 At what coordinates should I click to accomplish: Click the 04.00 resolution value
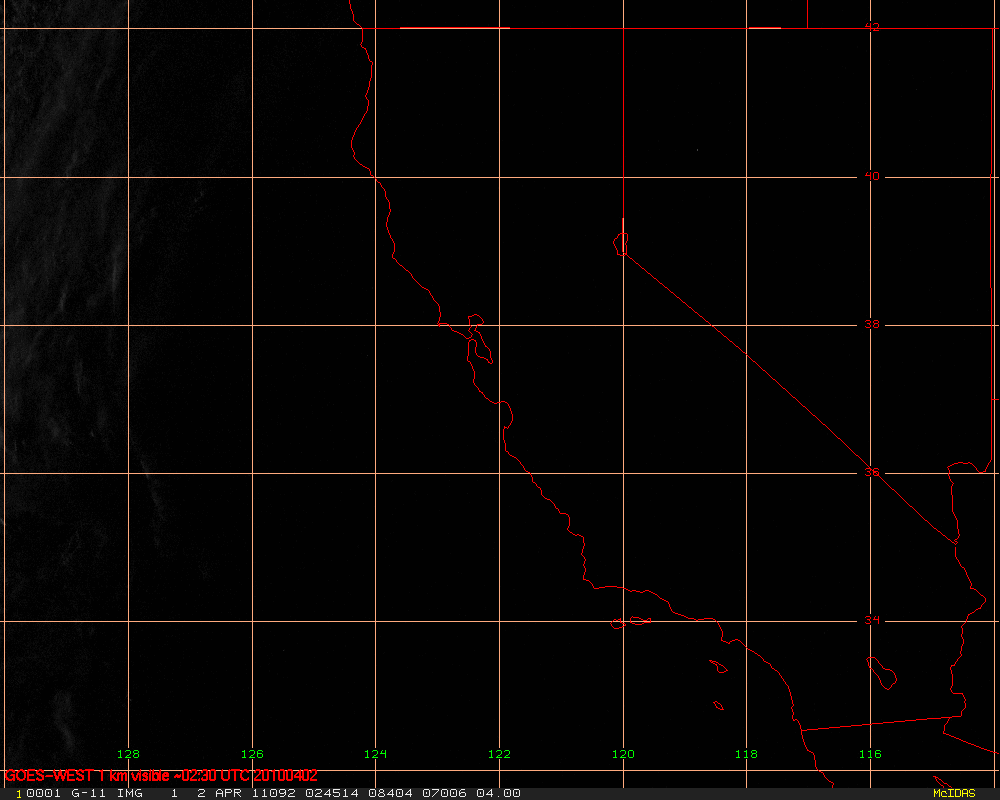click(x=498, y=793)
